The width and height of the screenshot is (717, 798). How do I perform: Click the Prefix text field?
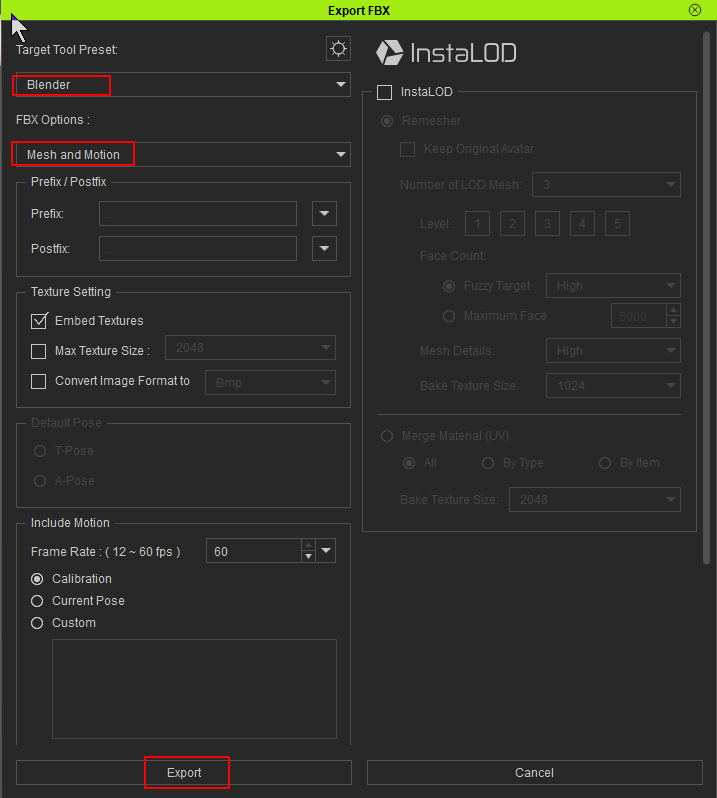click(198, 214)
